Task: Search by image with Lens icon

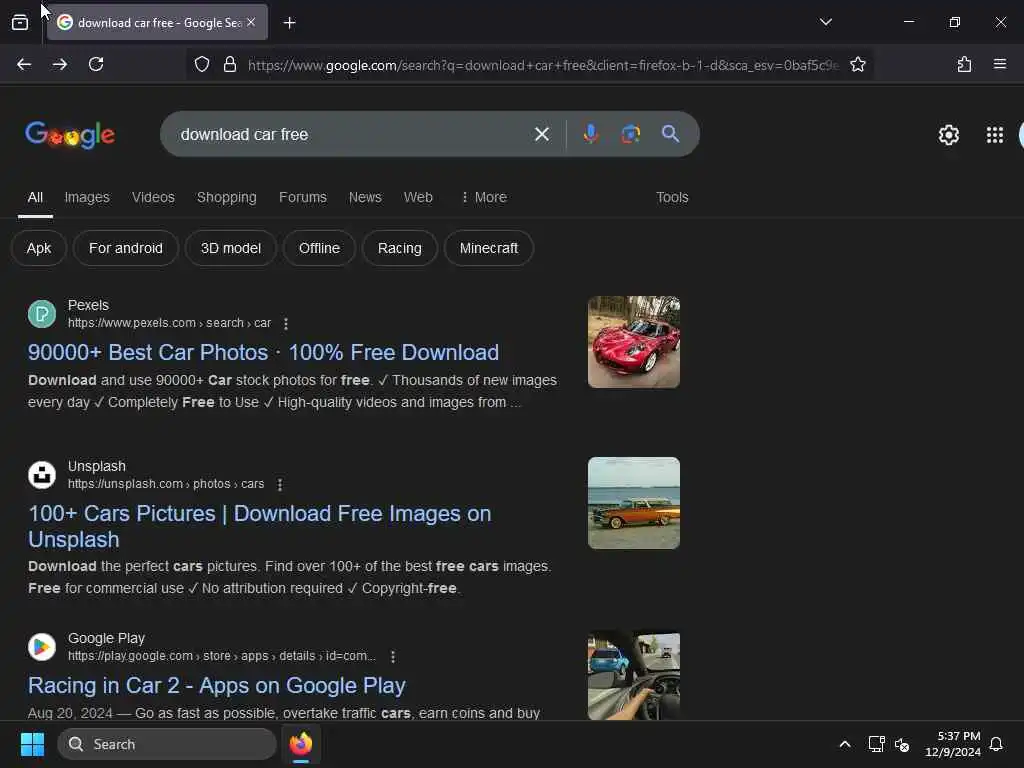Action: pos(630,134)
